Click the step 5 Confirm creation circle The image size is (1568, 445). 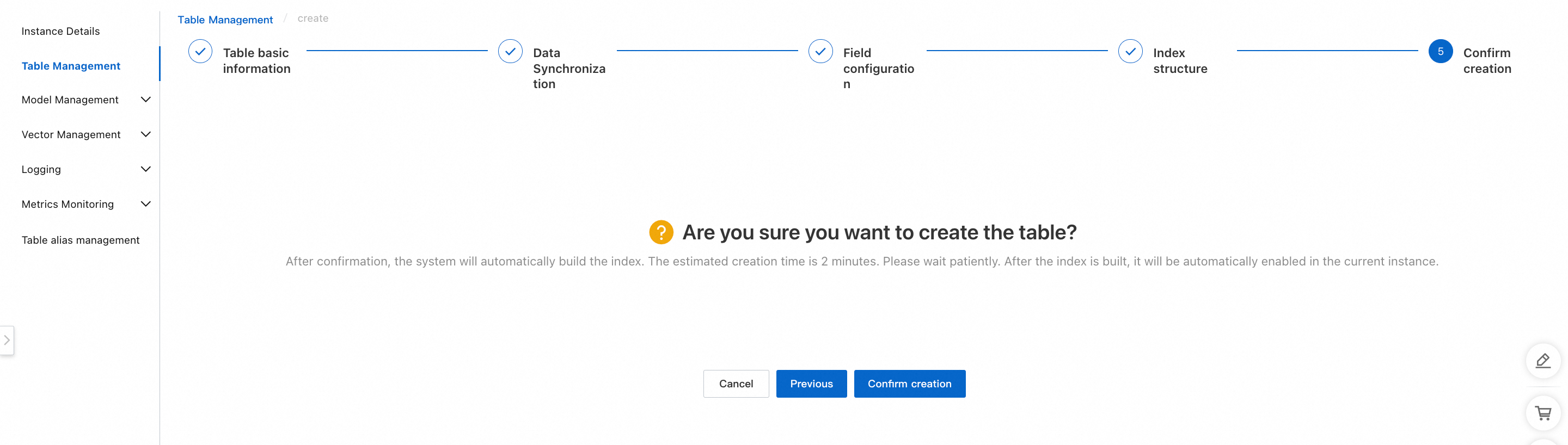tap(1441, 52)
